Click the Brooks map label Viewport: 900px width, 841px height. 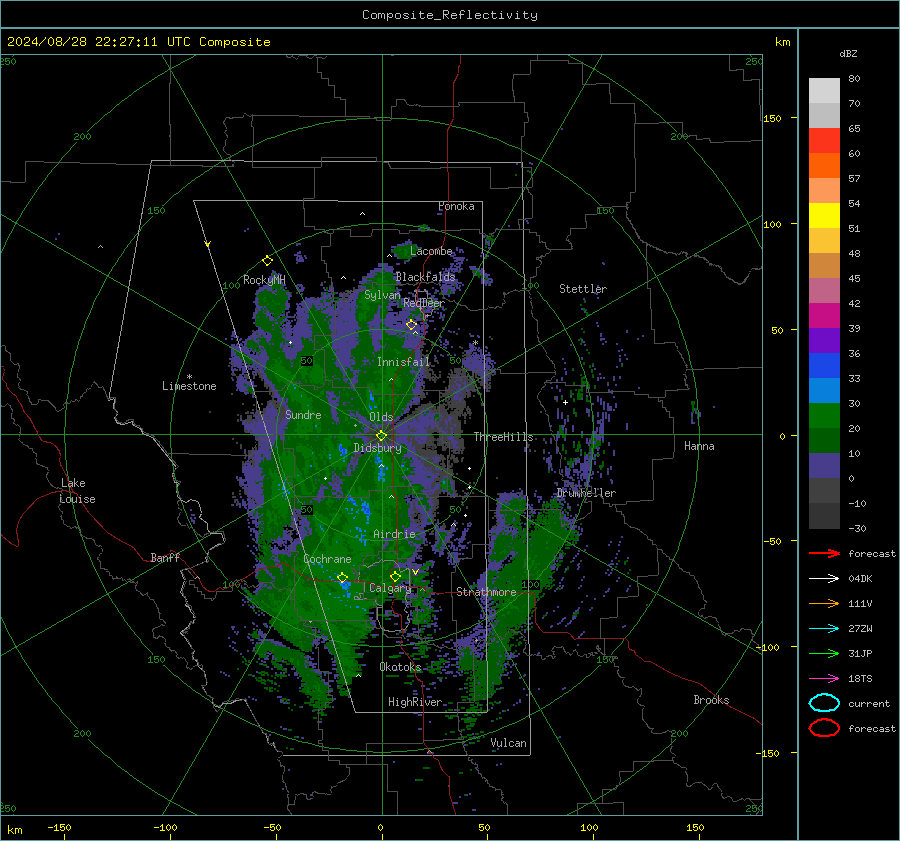click(x=711, y=700)
